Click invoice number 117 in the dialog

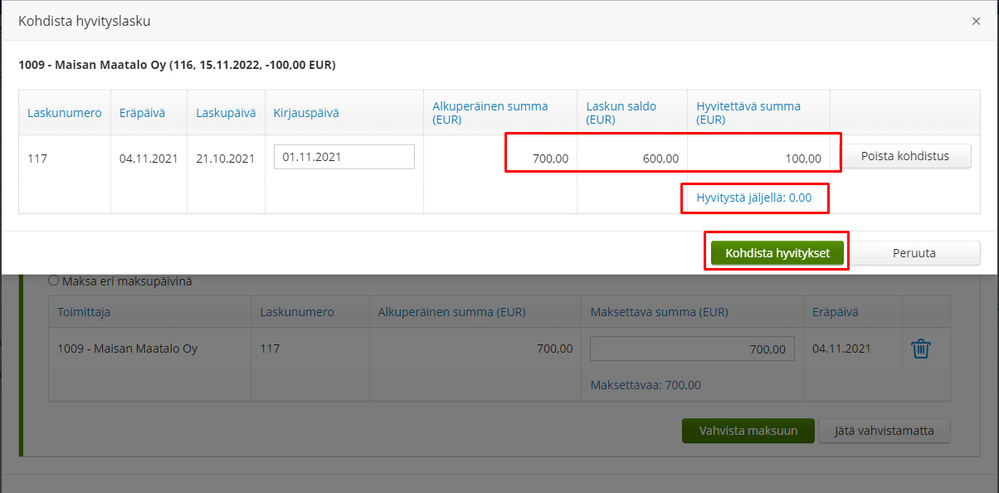[37, 158]
